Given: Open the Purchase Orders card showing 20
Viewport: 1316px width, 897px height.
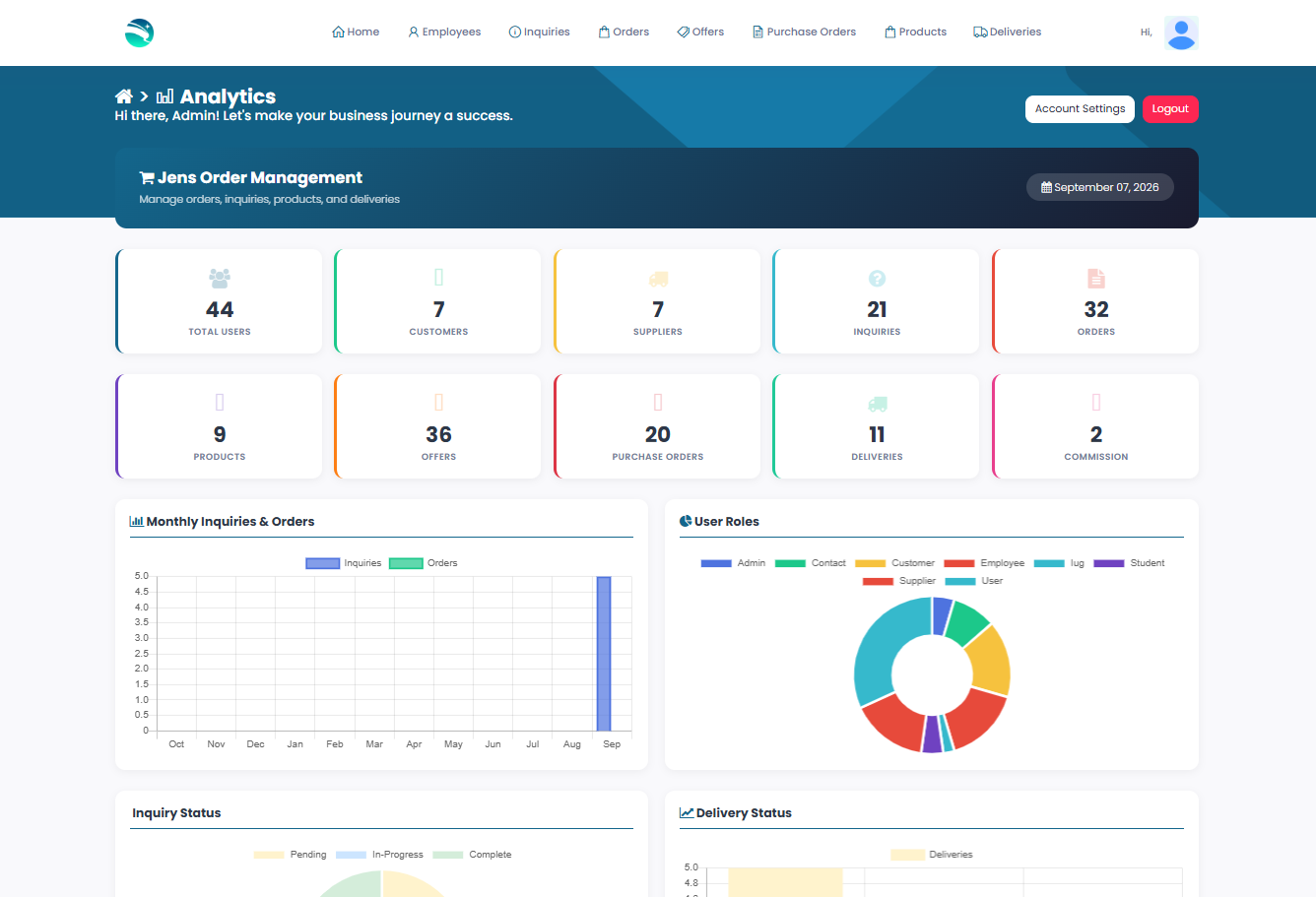Looking at the screenshot, I should point(657,426).
